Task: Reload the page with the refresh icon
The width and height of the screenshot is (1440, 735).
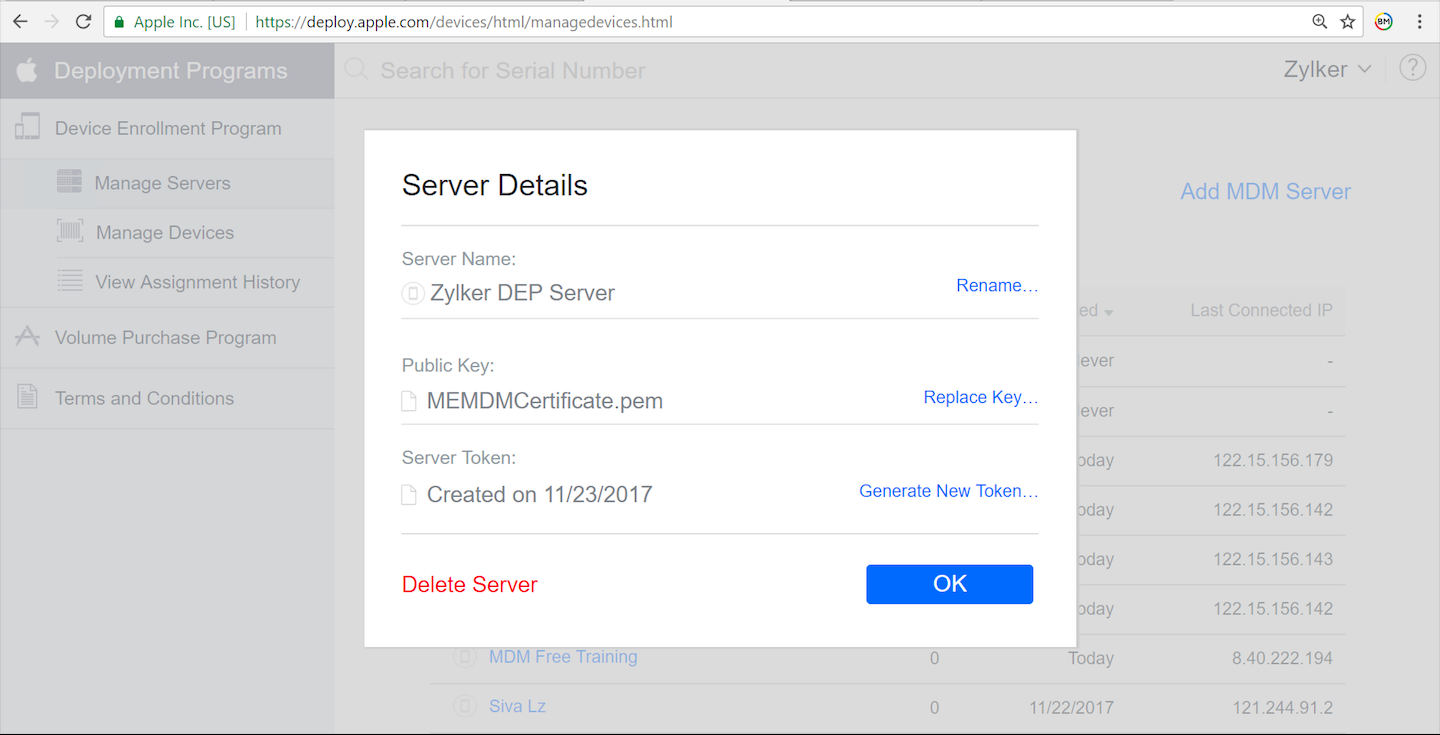Action: tap(84, 21)
